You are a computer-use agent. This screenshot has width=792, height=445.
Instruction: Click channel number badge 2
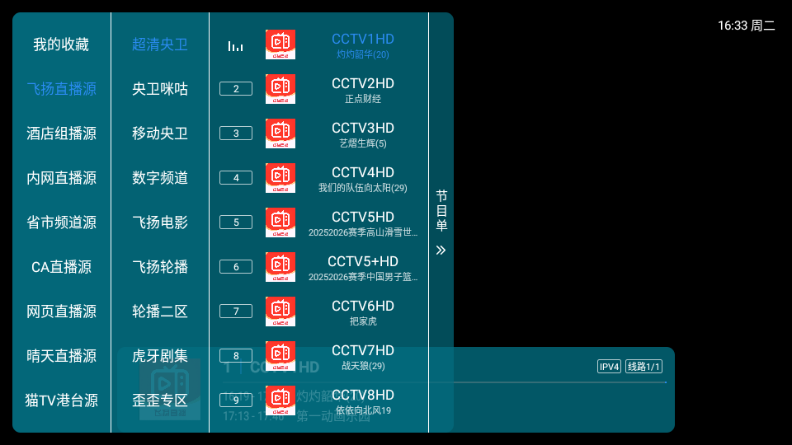coord(236,89)
